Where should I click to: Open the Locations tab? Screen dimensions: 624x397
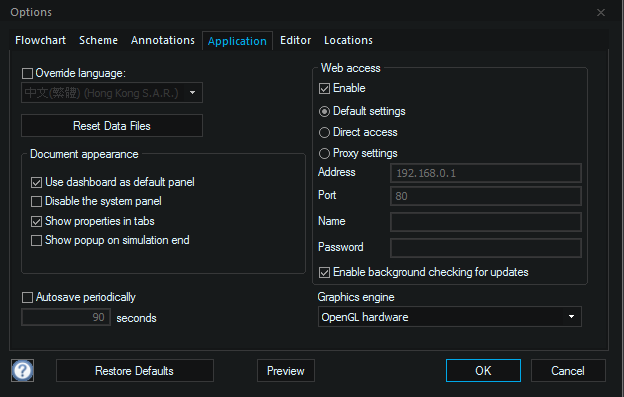[x=348, y=40]
